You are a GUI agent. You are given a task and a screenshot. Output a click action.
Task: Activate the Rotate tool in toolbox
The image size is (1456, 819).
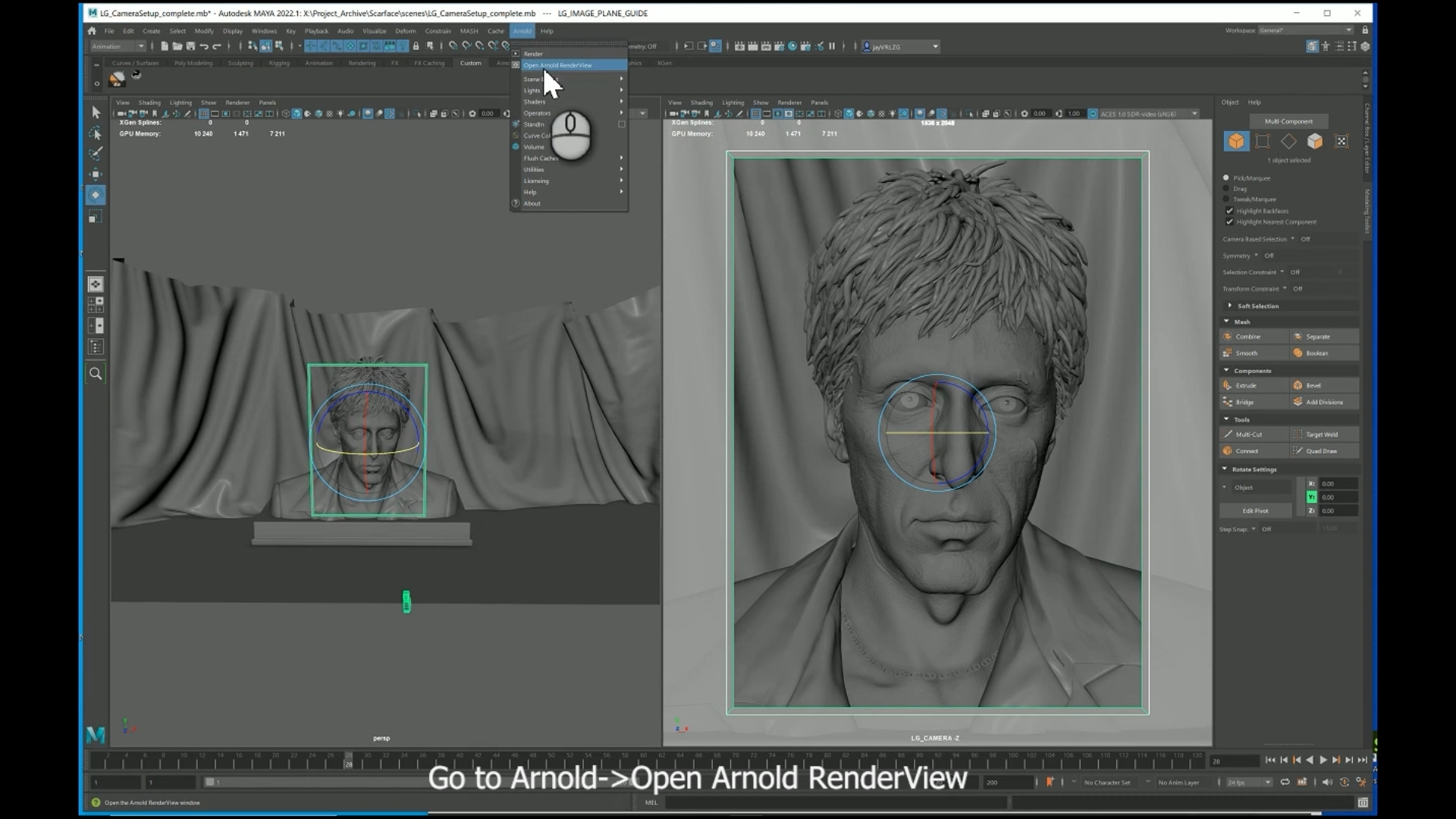96,195
